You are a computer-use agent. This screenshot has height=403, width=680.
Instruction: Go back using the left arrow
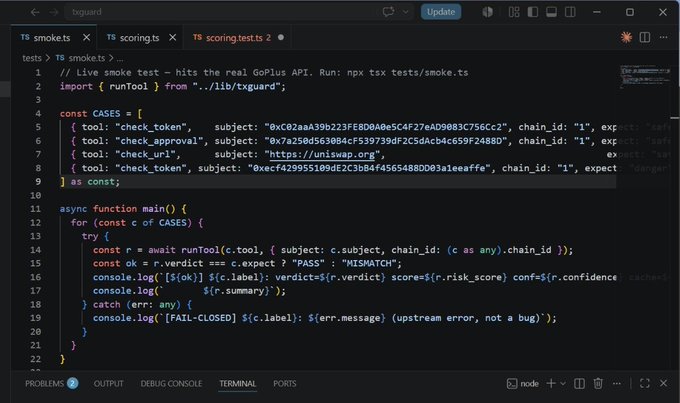[35, 12]
